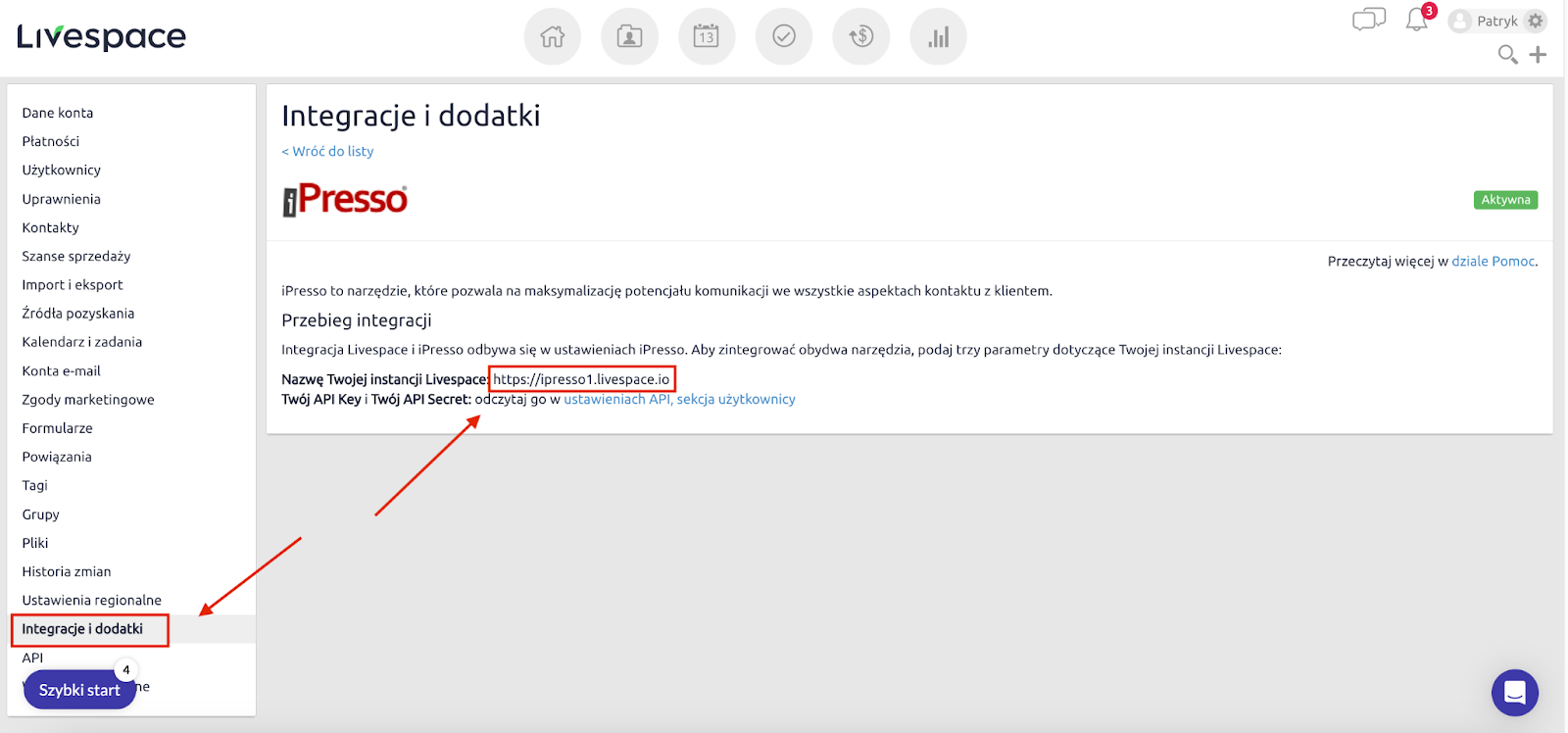Open the Reports bar chart icon

point(938,36)
